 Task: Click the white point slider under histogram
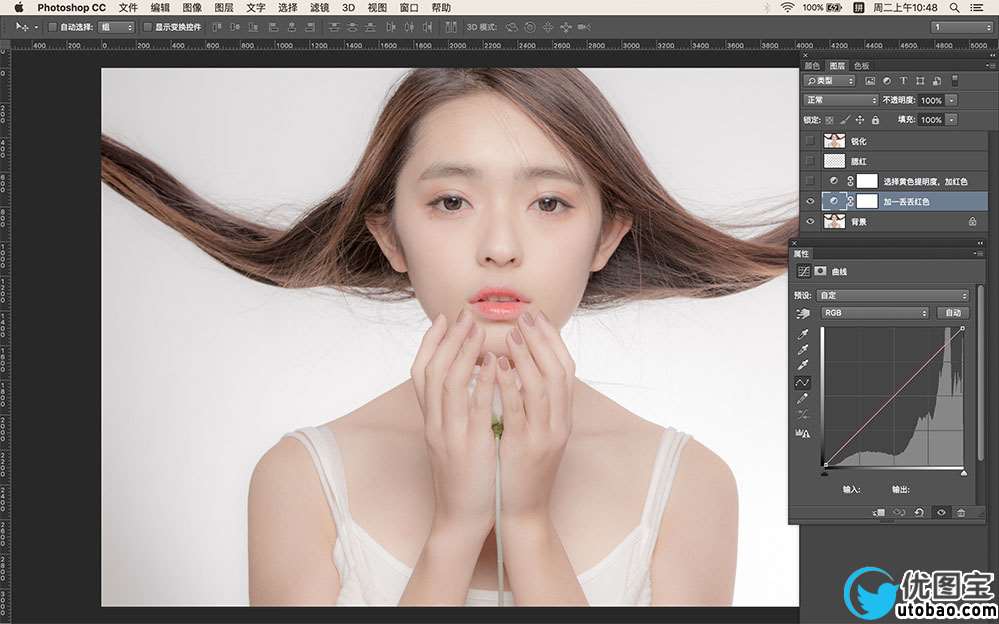coord(963,472)
